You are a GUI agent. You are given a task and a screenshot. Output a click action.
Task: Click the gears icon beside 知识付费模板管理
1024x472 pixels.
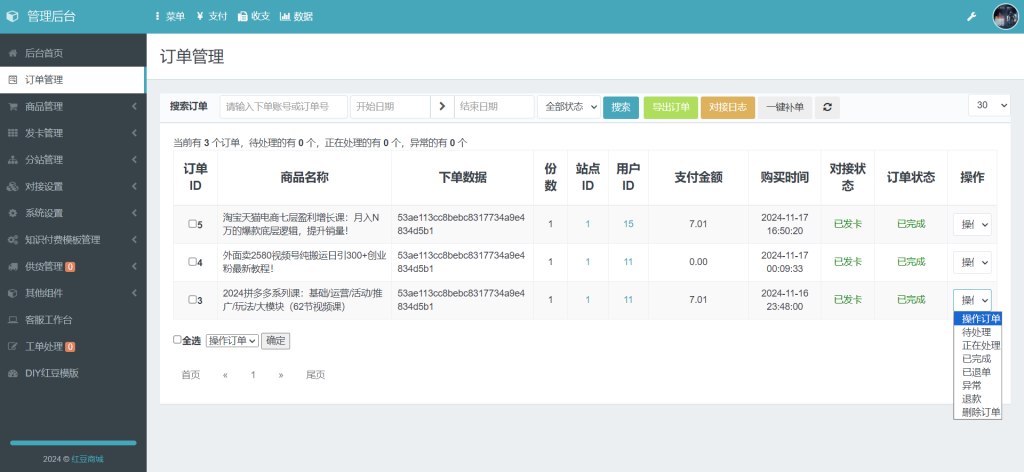click(12, 240)
